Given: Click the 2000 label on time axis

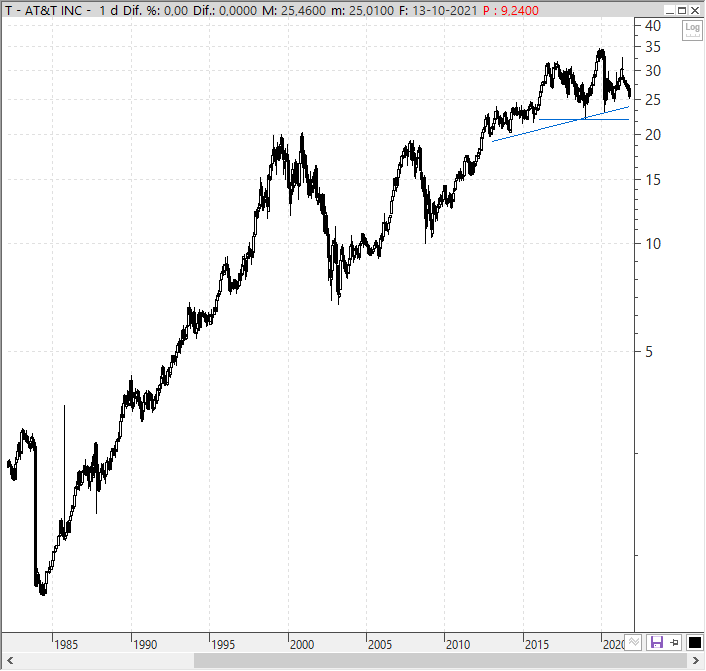Looking at the screenshot, I should [302, 645].
